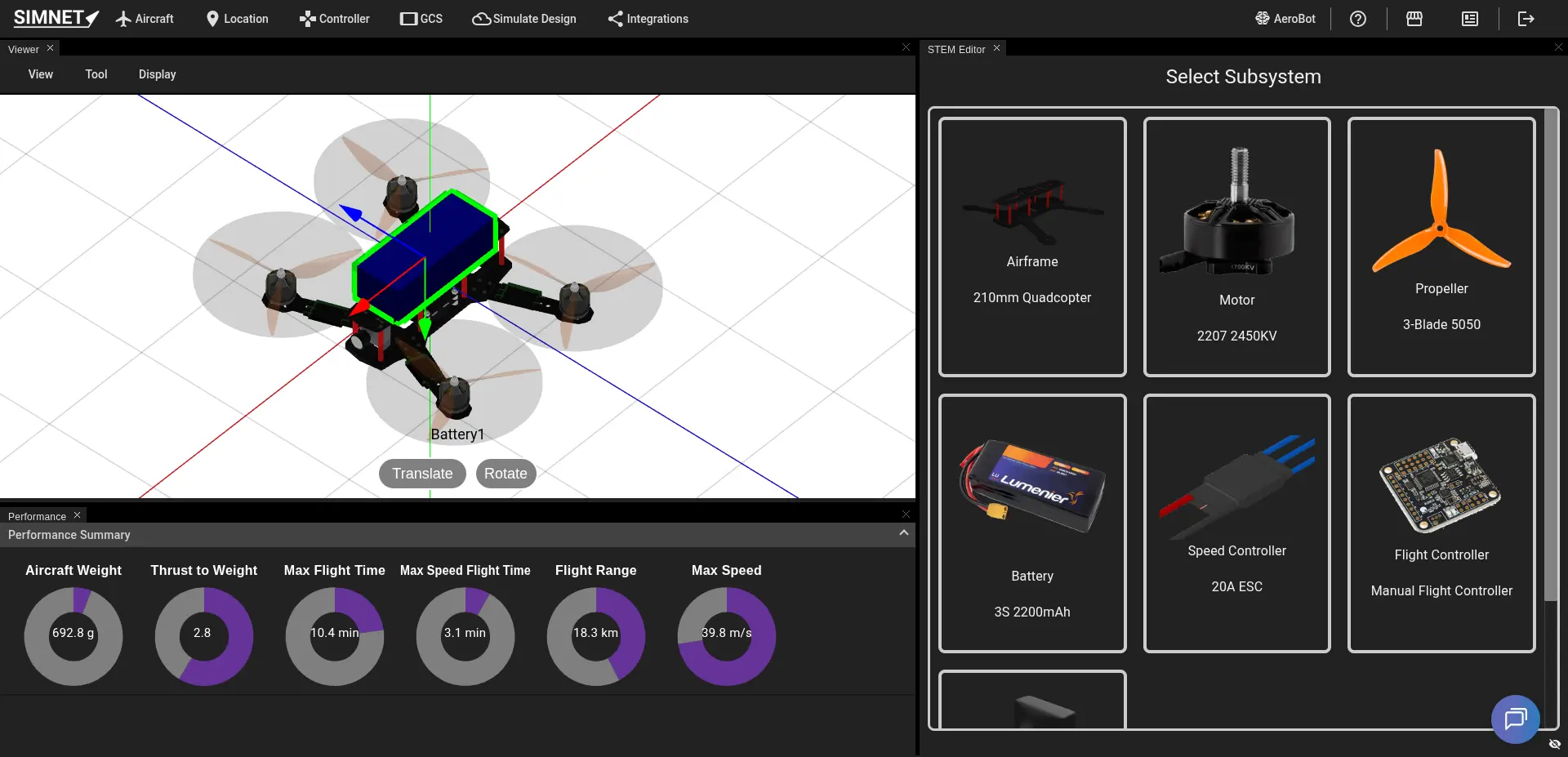Click the Translate button
This screenshot has width=1568, height=757.
click(x=422, y=474)
